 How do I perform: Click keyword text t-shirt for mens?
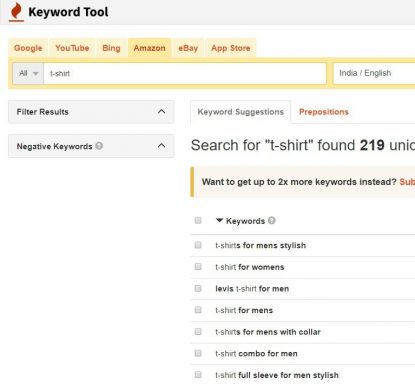tap(244, 310)
